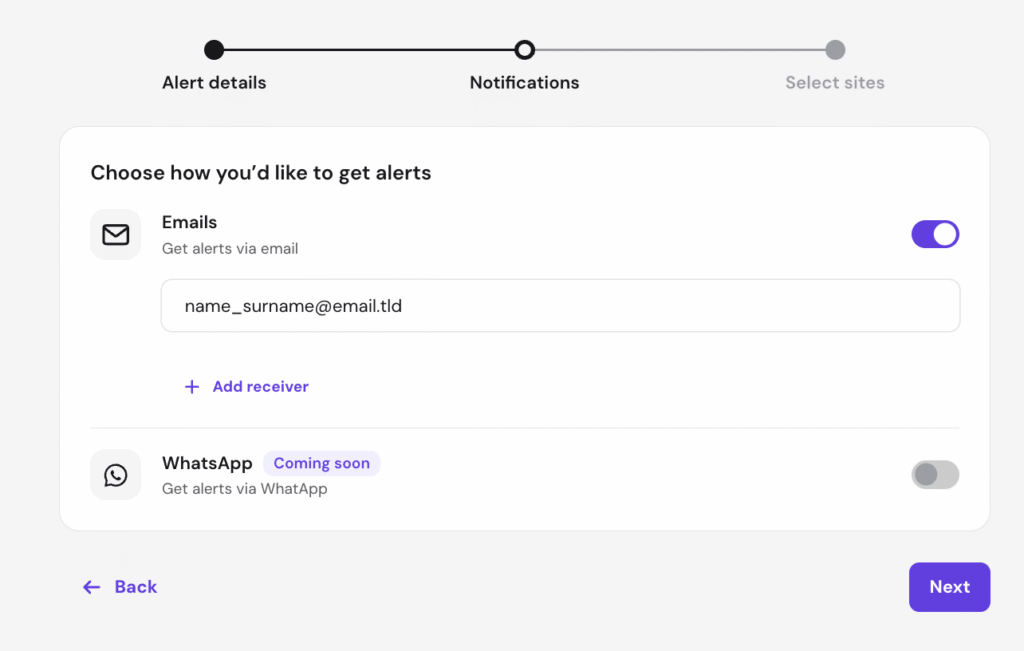The image size is (1024, 651).
Task: Jump to the Select sites step label
Action: [x=835, y=83]
